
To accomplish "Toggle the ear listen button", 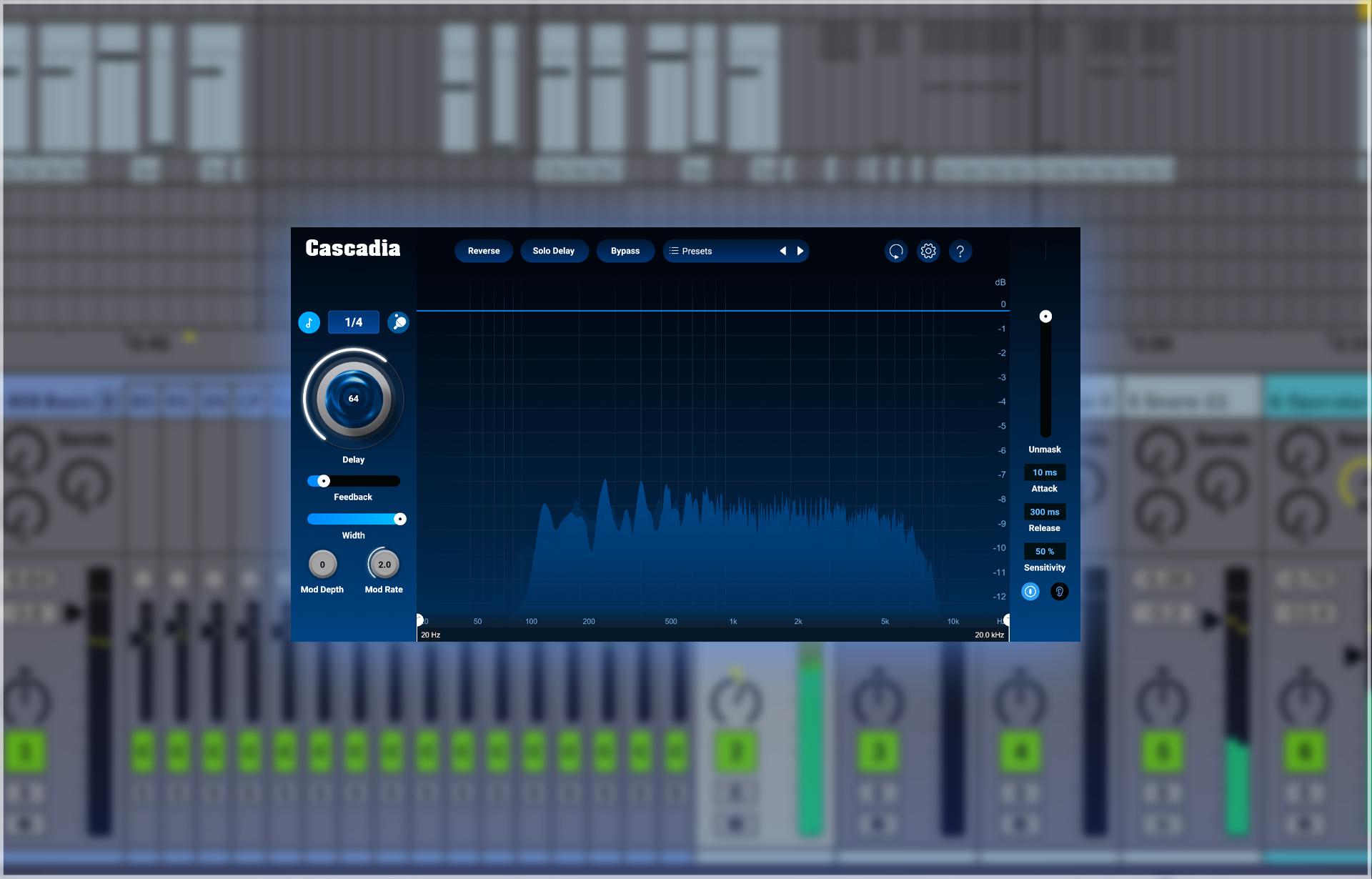I will [x=1059, y=591].
